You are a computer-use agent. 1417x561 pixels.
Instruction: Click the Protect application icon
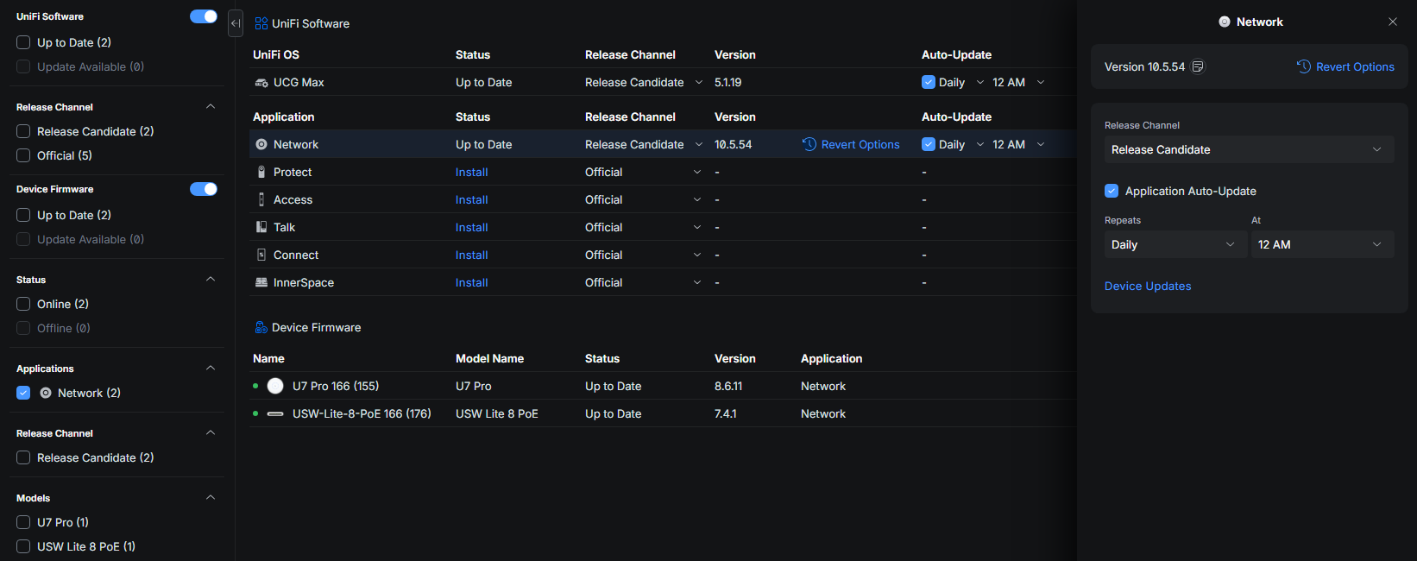tap(261, 172)
